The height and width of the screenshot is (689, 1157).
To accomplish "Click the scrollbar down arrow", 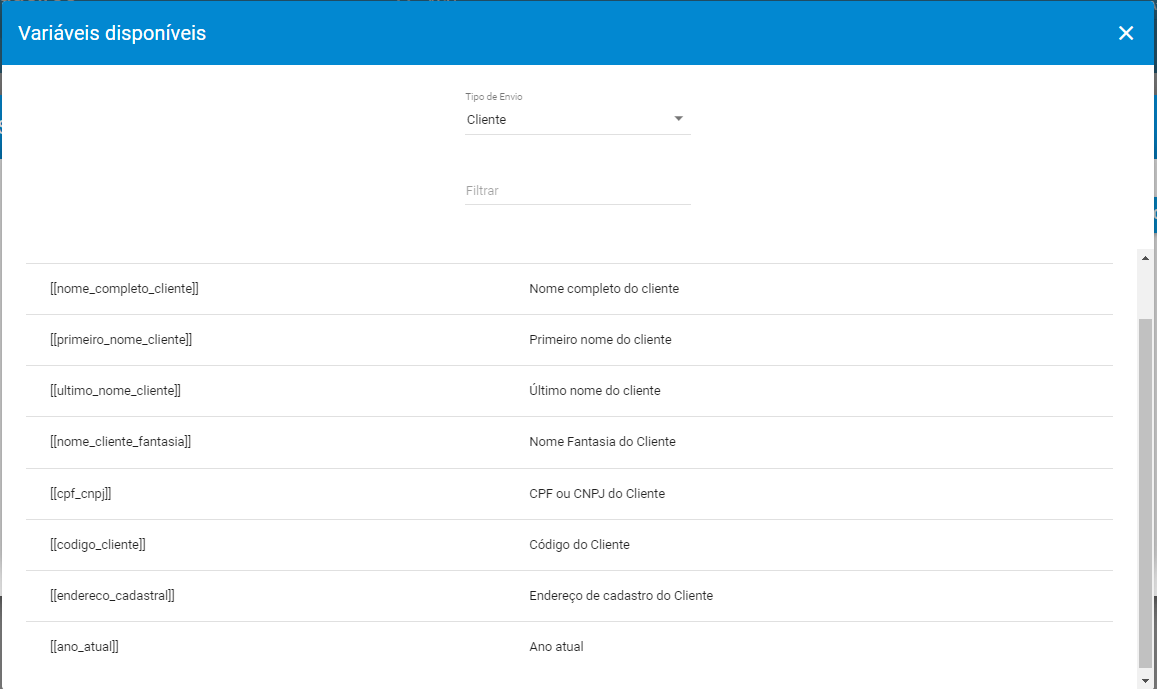I will (1145, 681).
